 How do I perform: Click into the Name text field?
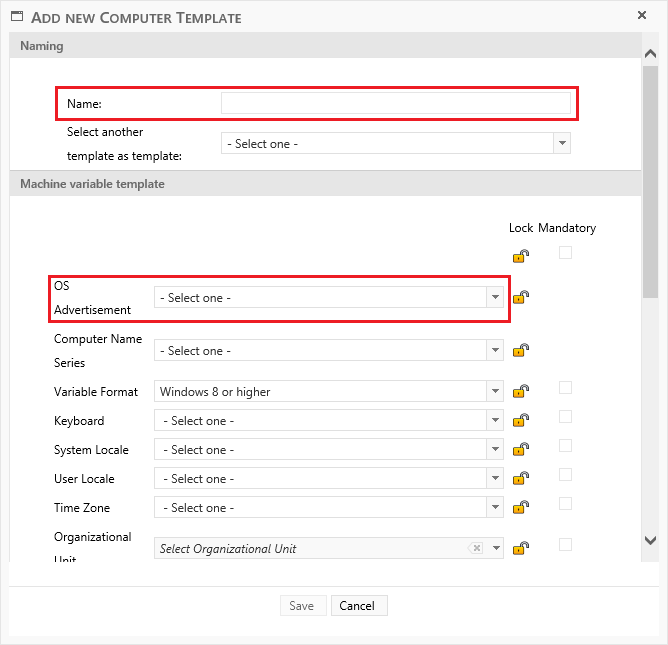[395, 103]
